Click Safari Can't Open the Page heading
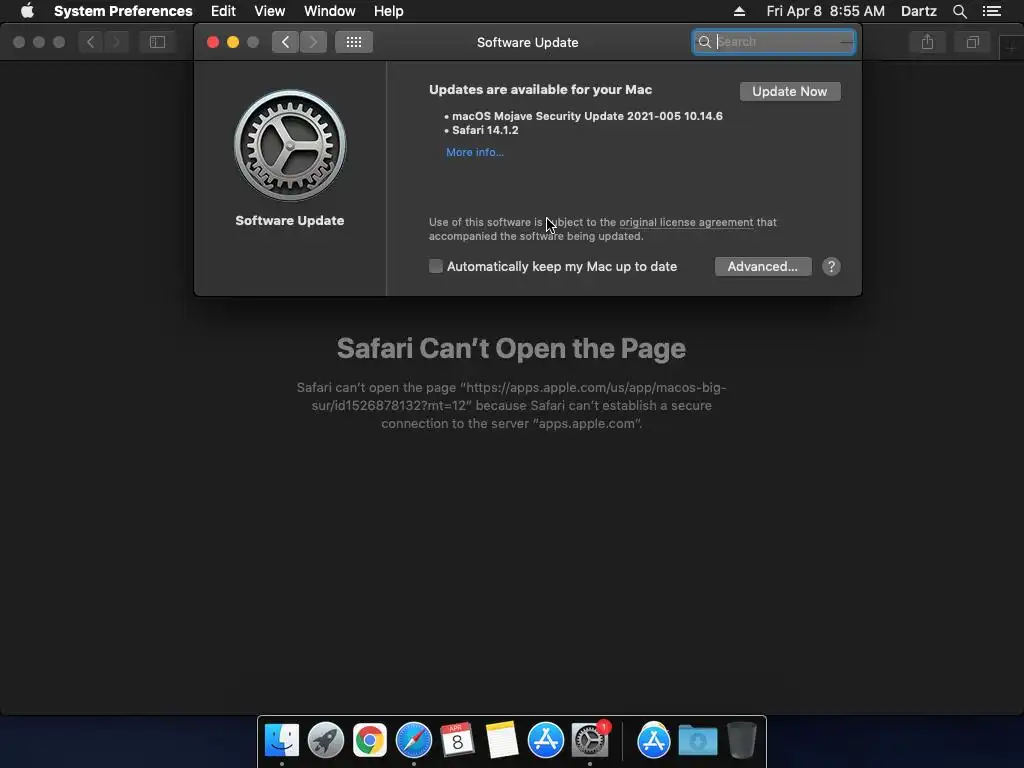 511,348
